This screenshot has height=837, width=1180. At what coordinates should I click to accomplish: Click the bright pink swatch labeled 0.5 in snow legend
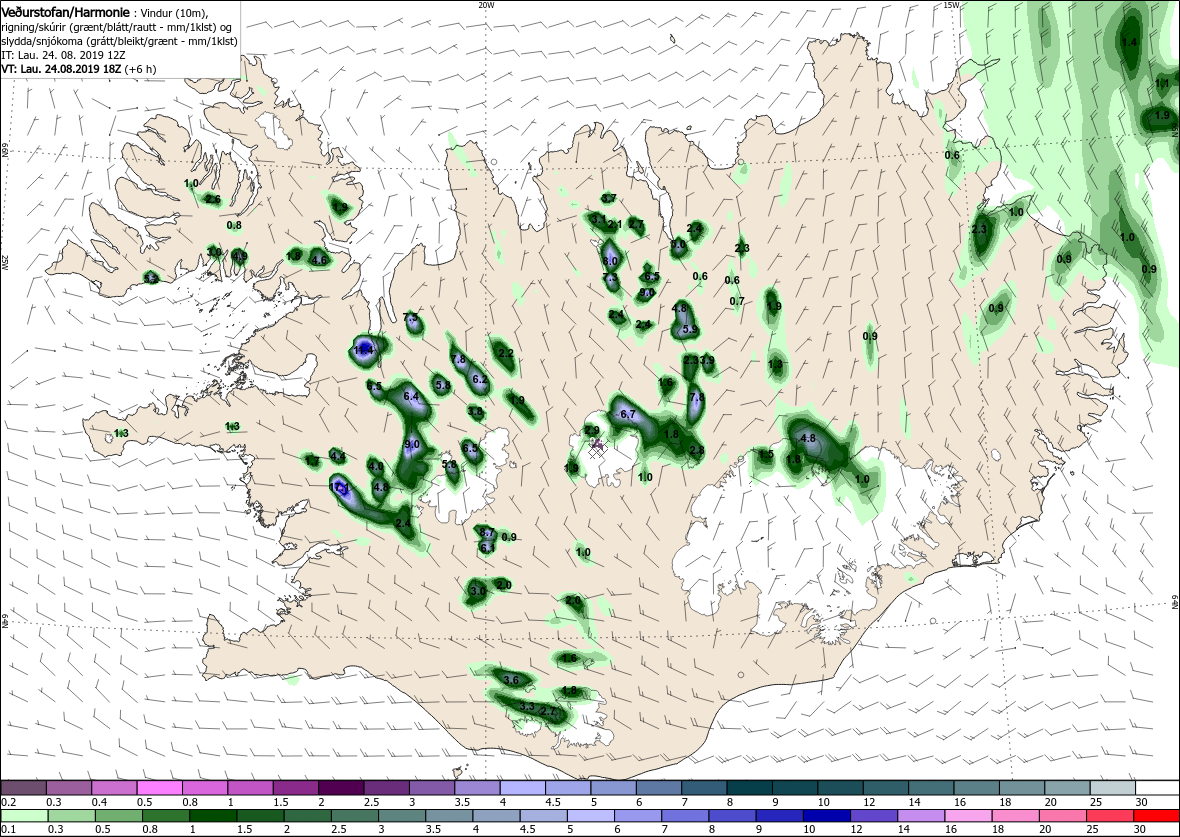159,787
